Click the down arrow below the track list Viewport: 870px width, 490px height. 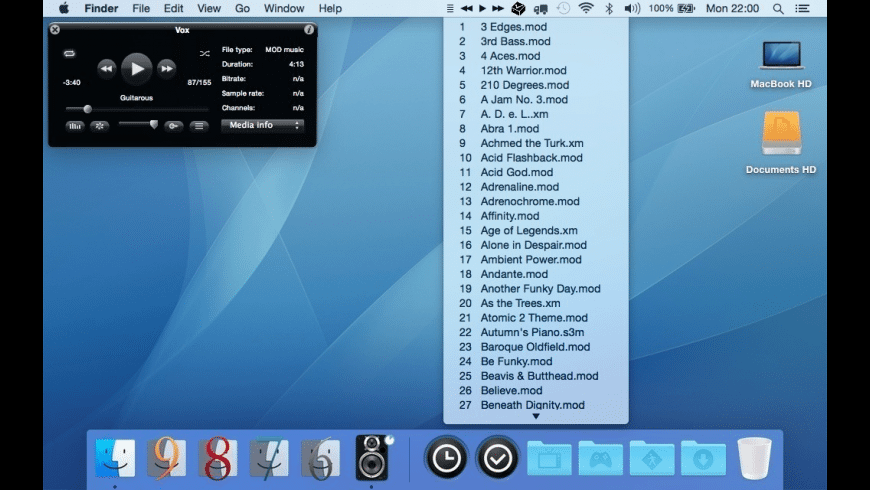point(535,416)
